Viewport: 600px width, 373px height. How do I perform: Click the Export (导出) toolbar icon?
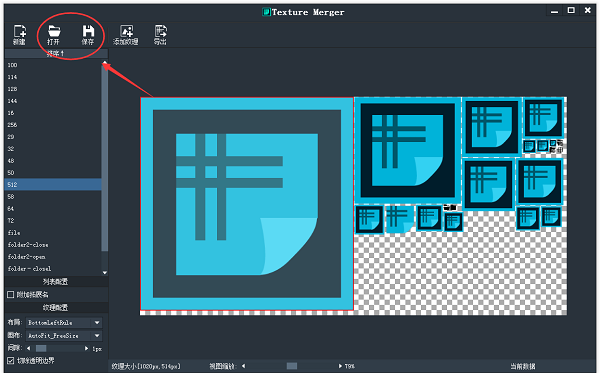click(160, 34)
